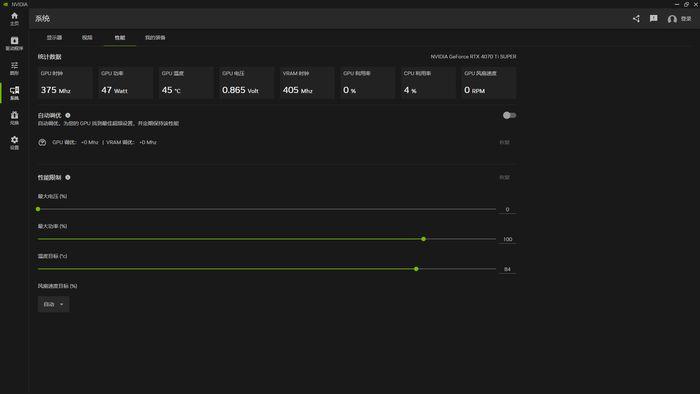The height and width of the screenshot is (394, 700).
Task: Show info tooltip for automatic tuning
Action: pos(68,115)
